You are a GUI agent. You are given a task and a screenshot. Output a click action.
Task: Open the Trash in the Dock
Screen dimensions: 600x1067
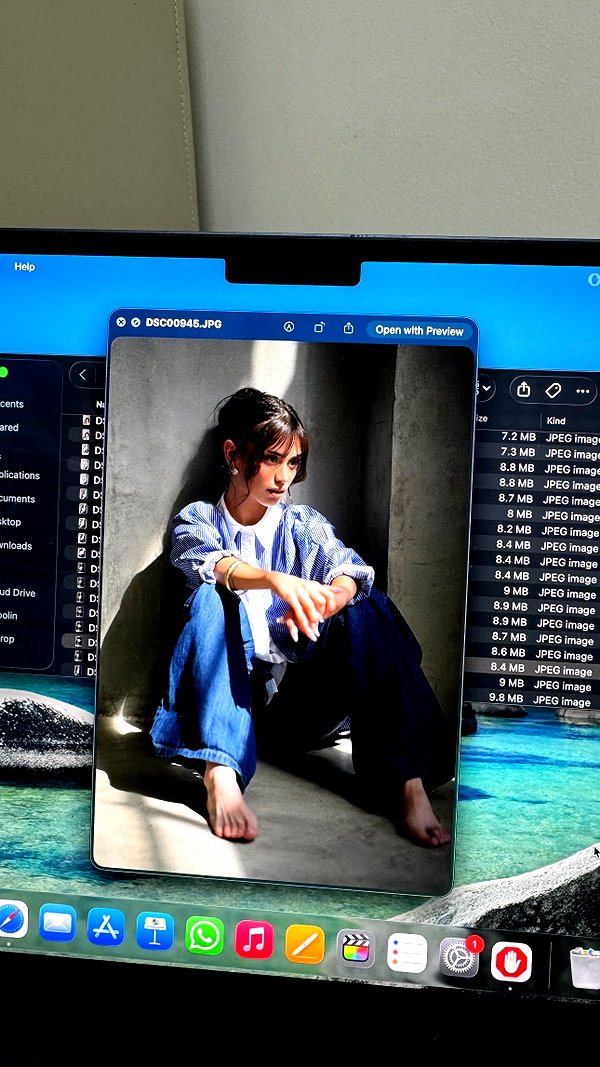click(585, 968)
